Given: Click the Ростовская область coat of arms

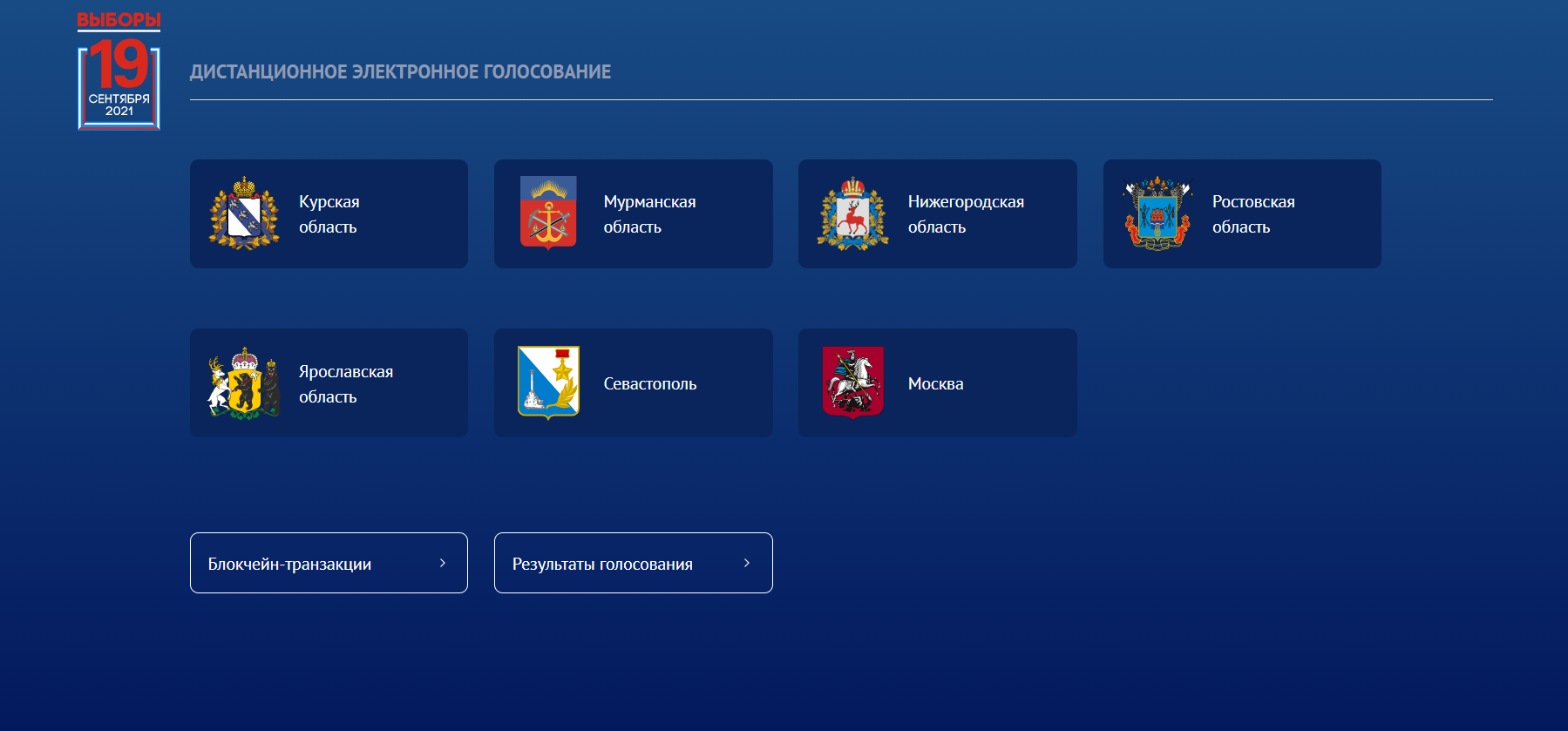Looking at the screenshot, I should tap(1157, 213).
